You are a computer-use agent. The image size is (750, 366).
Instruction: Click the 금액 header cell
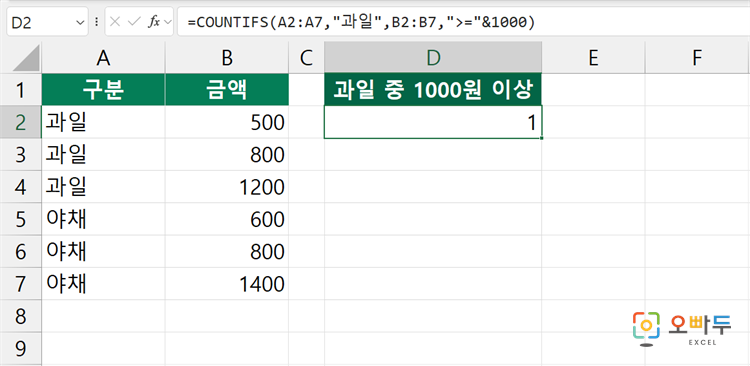click(x=227, y=89)
